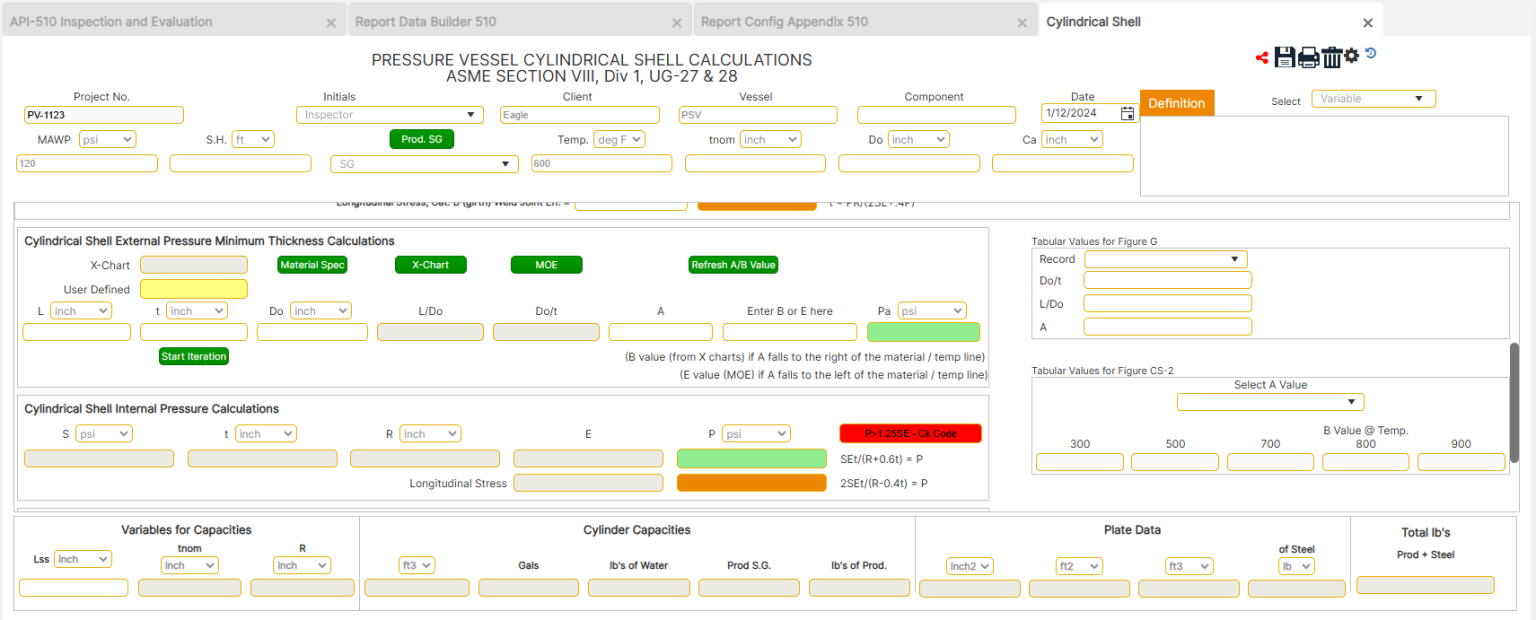
Task: Open the Record dropdown under Tabular Values for Figure G
Action: [1165, 258]
